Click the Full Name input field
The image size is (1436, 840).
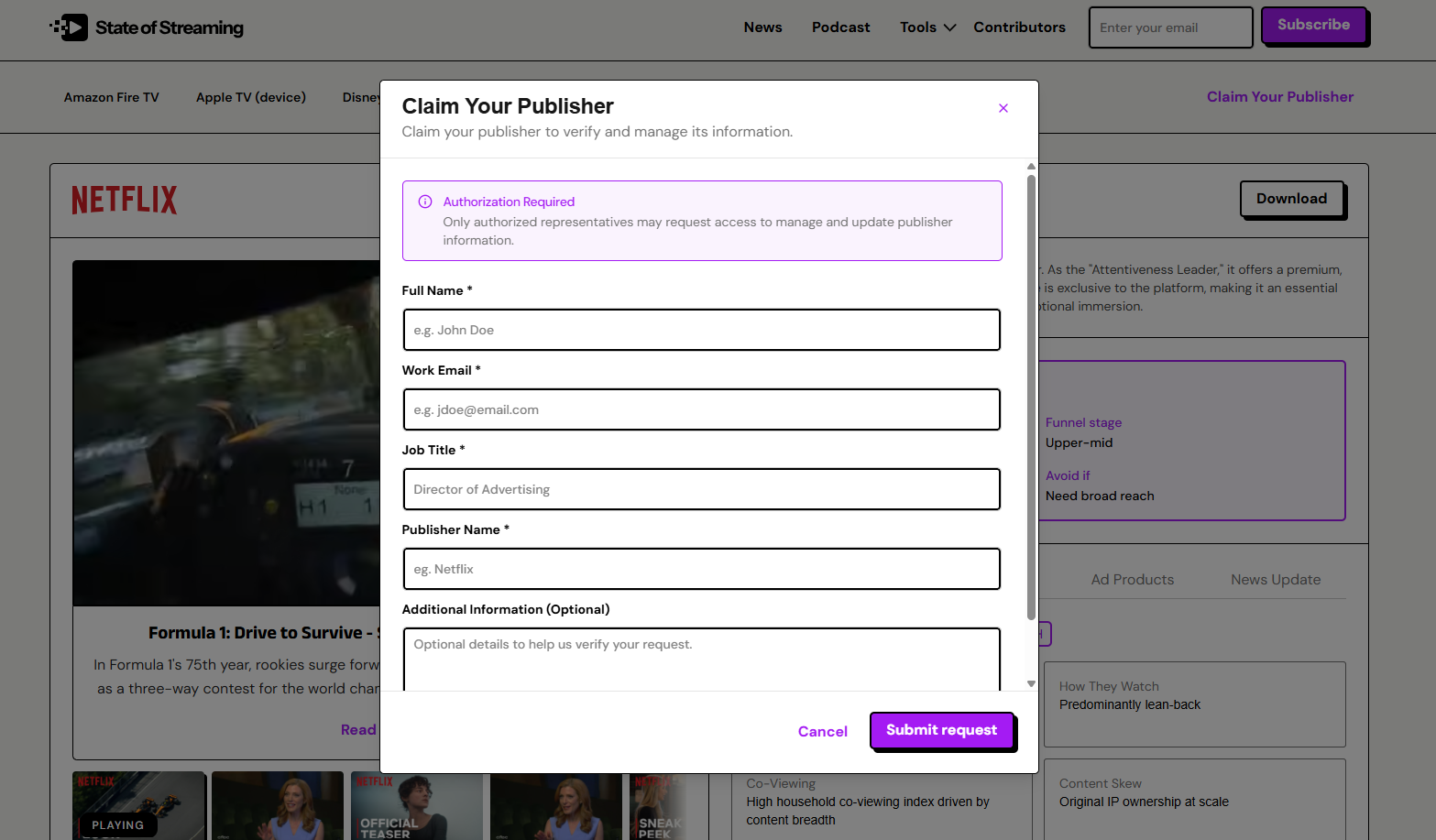(701, 330)
